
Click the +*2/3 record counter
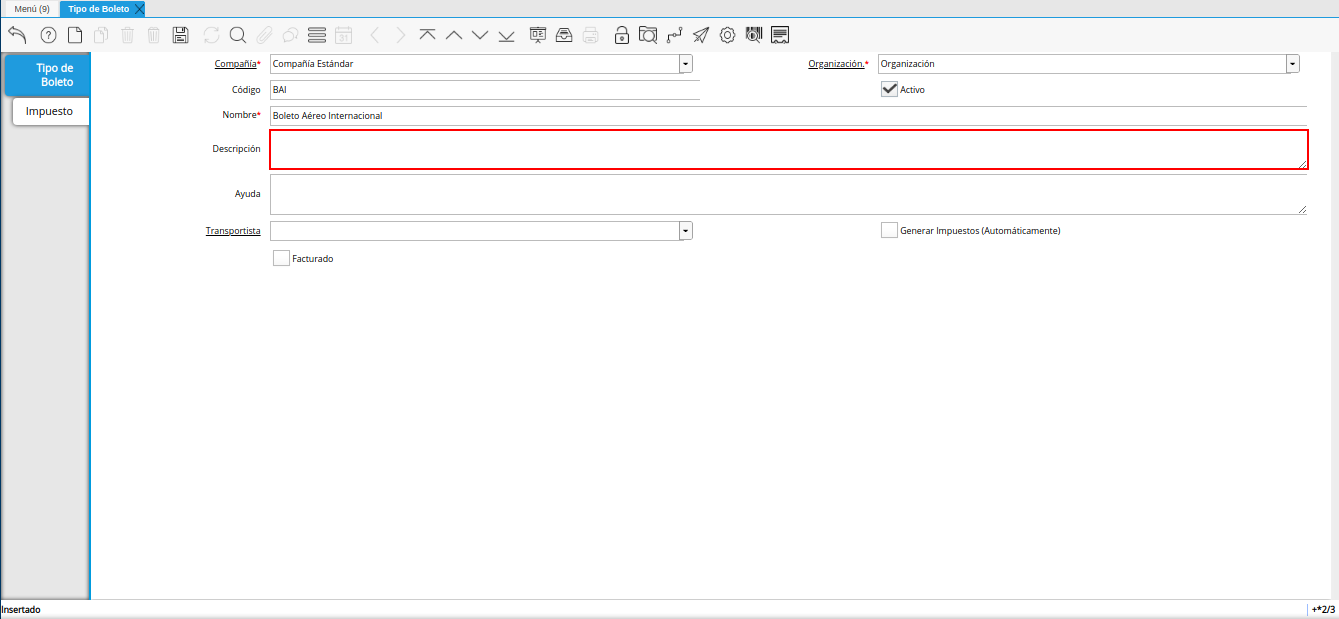[1323, 609]
